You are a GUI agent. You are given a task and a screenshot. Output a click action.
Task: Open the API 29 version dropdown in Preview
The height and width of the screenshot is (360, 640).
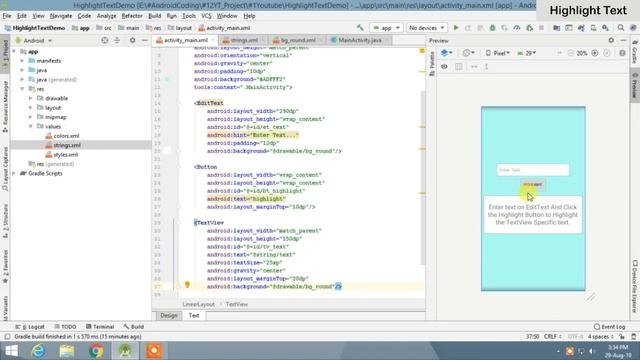(527, 53)
